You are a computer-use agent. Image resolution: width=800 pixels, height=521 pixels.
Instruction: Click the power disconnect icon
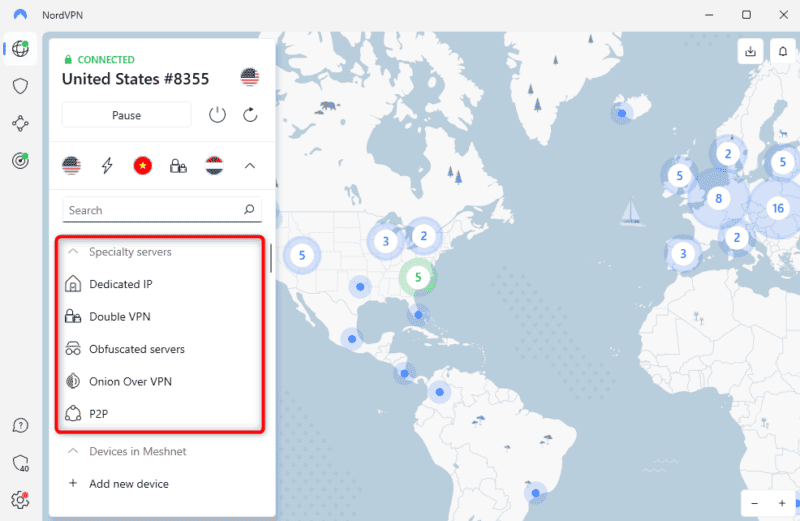tap(217, 115)
